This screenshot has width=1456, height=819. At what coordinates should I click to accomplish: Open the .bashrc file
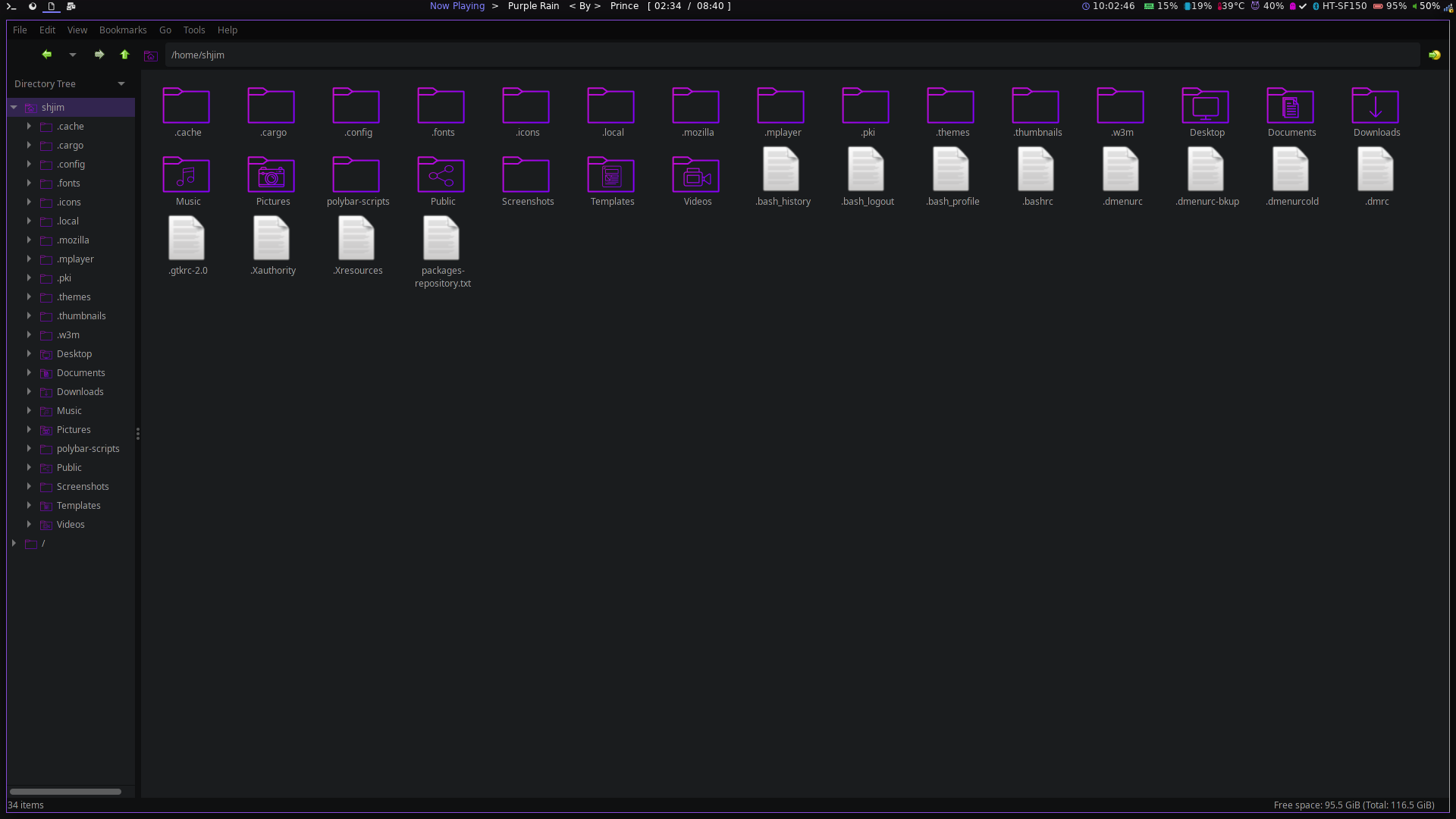pyautogui.click(x=1036, y=170)
